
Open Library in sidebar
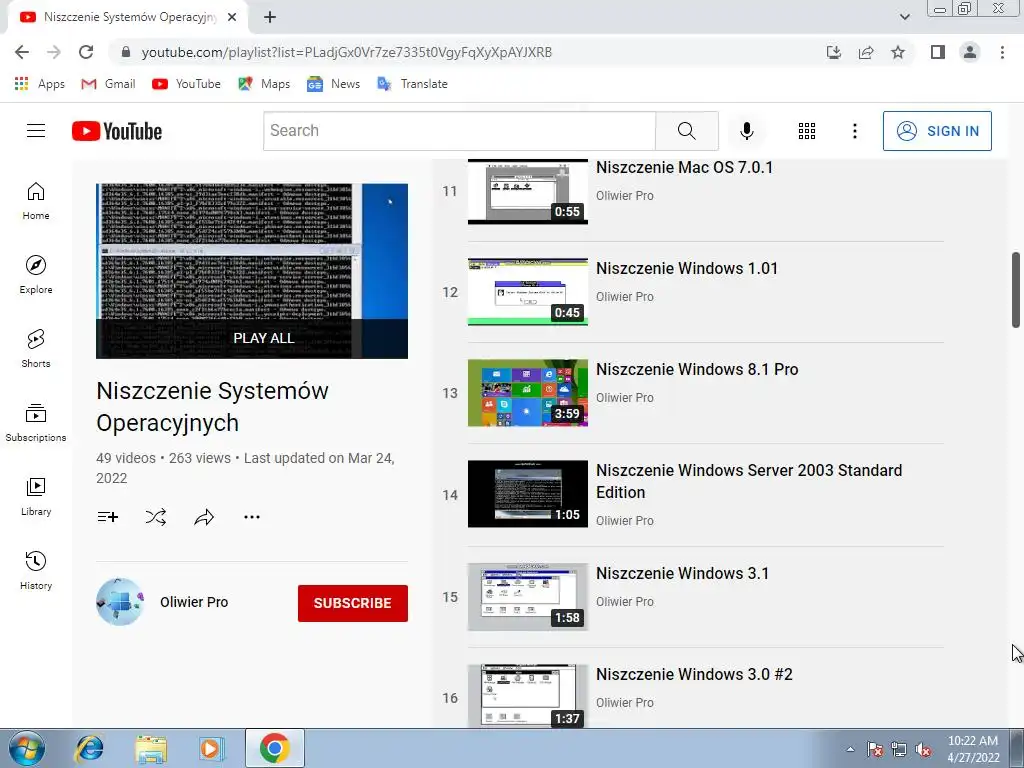coord(36,496)
